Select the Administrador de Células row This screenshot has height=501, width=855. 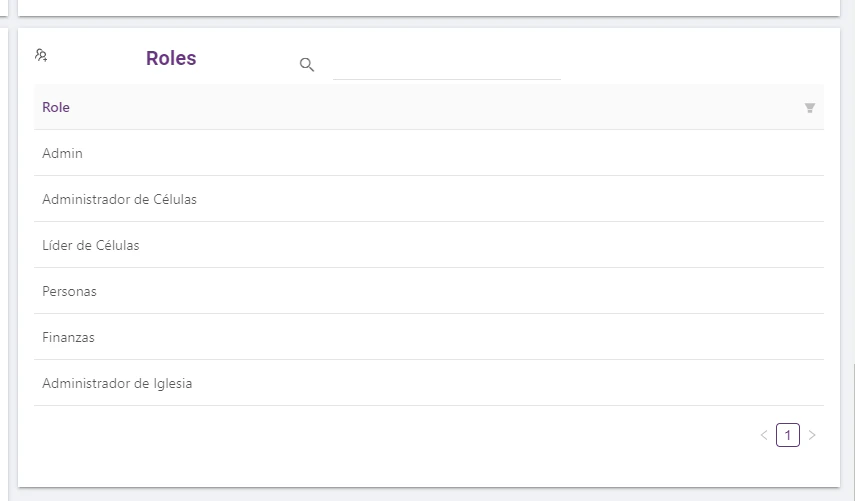[x=429, y=199]
